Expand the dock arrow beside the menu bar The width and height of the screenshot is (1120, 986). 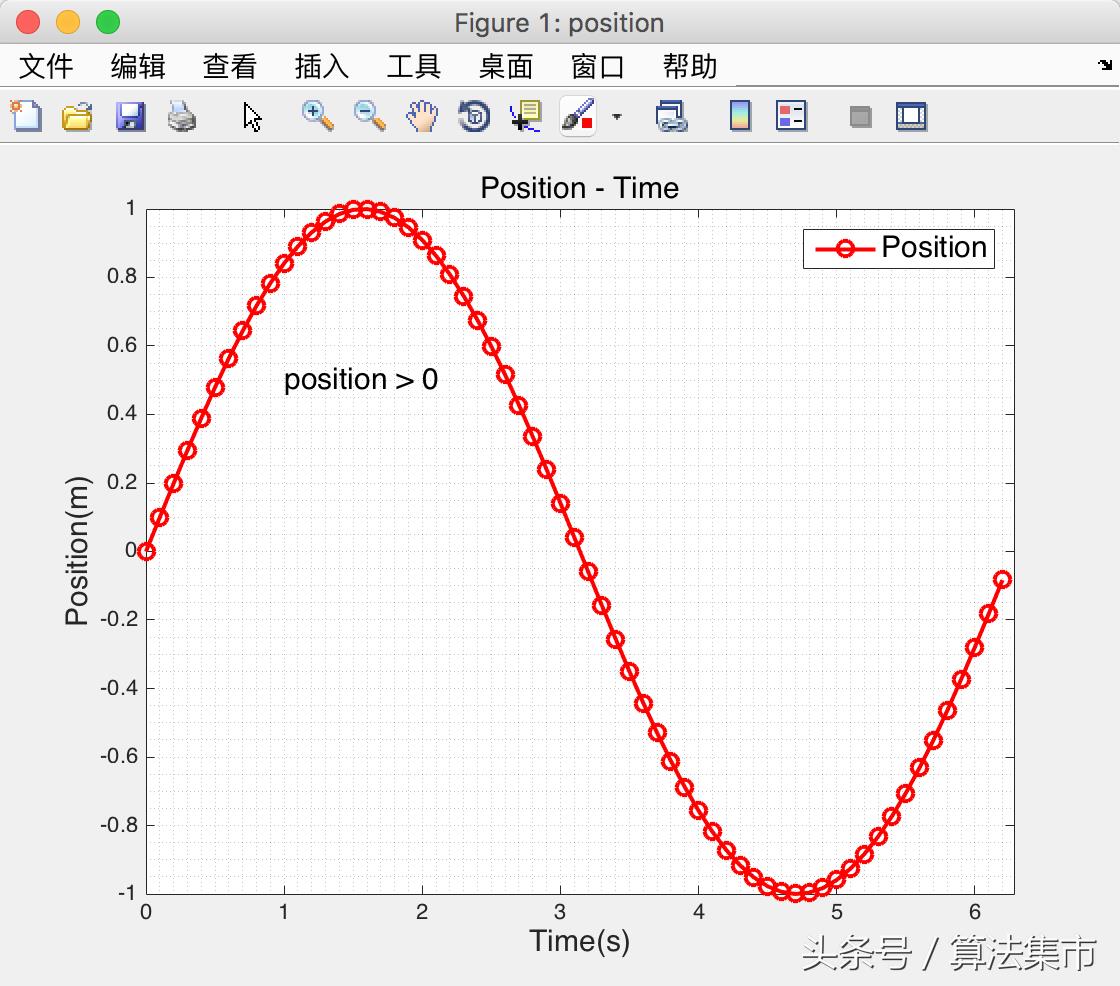point(1104,66)
